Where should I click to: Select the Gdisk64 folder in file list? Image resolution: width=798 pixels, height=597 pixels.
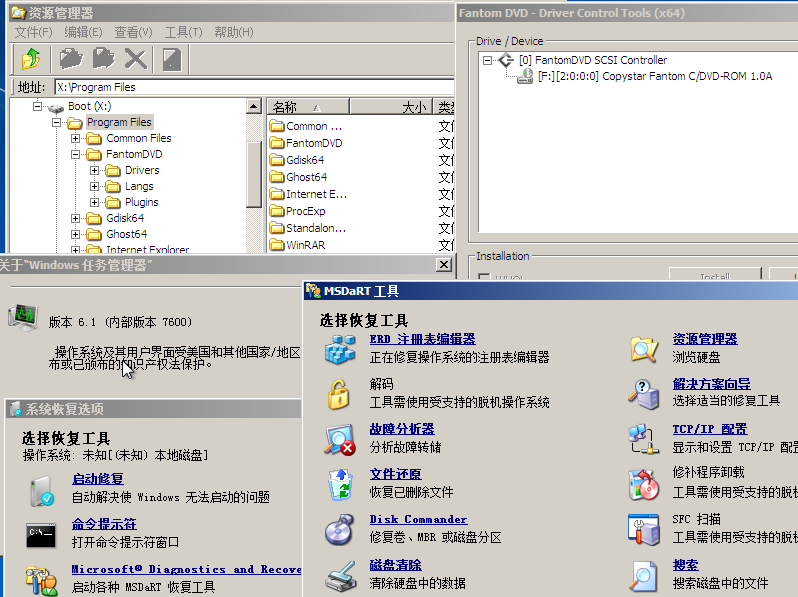(297, 160)
